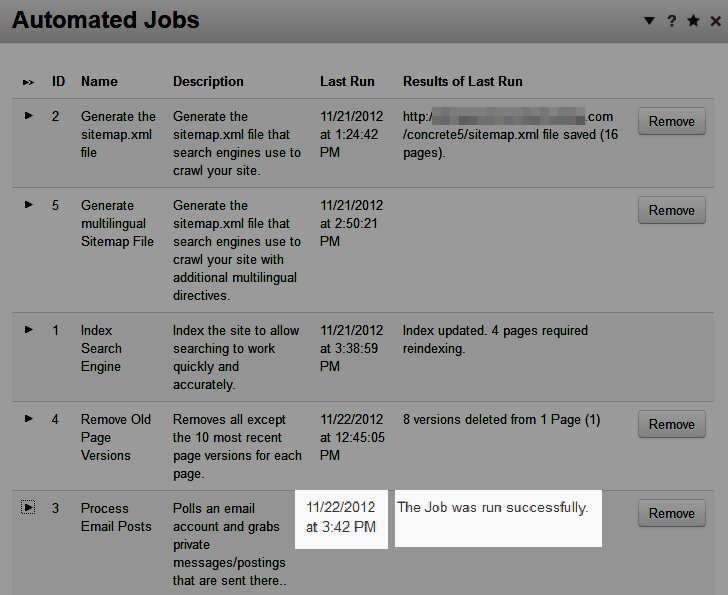The image size is (728, 595).
Task: Run the Generate multilingual Sitemap File job
Action: point(29,205)
